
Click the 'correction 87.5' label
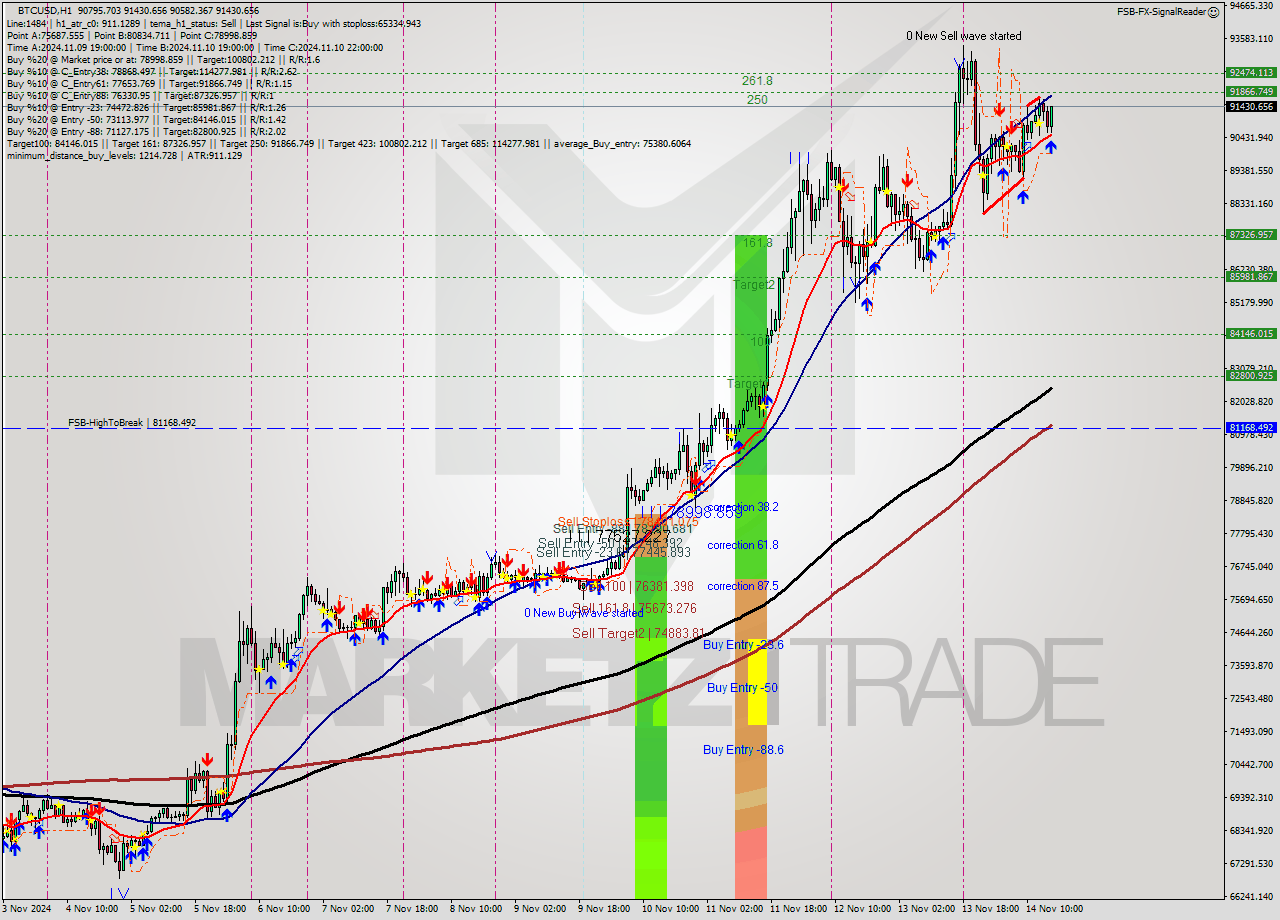click(x=742, y=586)
